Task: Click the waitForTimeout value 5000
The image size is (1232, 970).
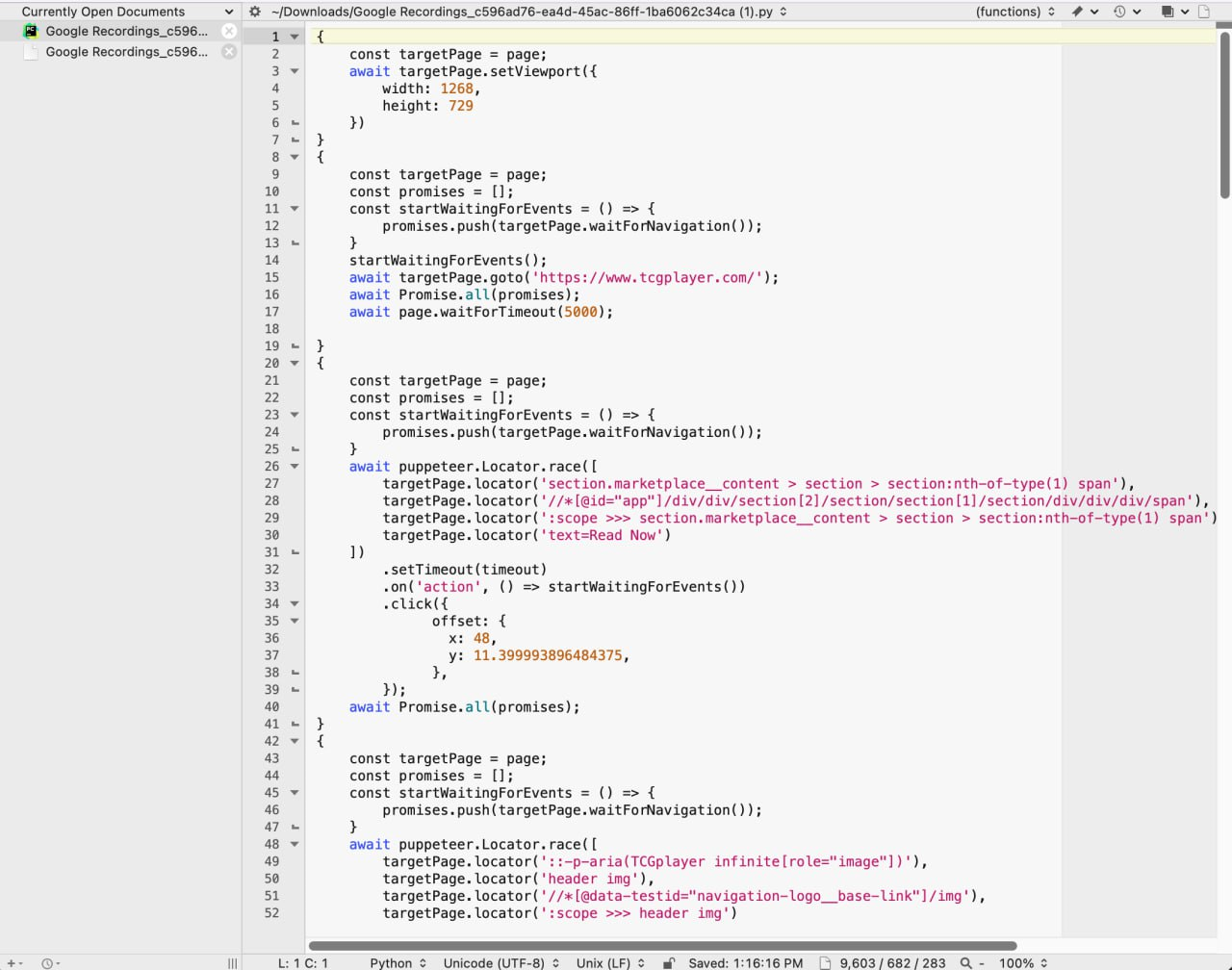Action: tap(580, 312)
